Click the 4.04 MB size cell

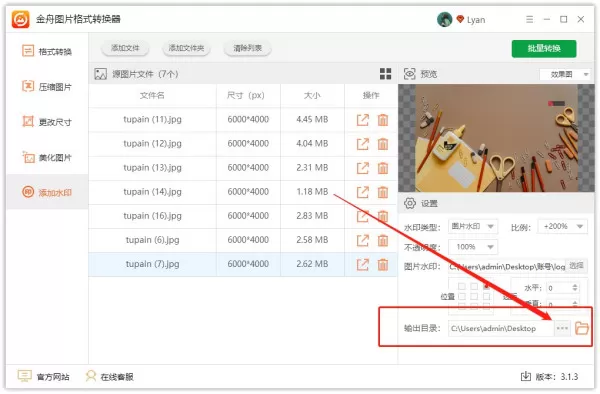[x=312, y=144]
